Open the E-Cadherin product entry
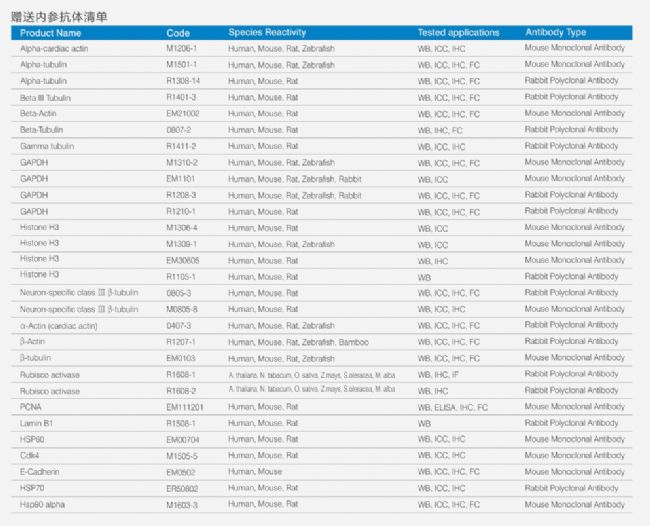The height and width of the screenshot is (526, 650). 40,472
